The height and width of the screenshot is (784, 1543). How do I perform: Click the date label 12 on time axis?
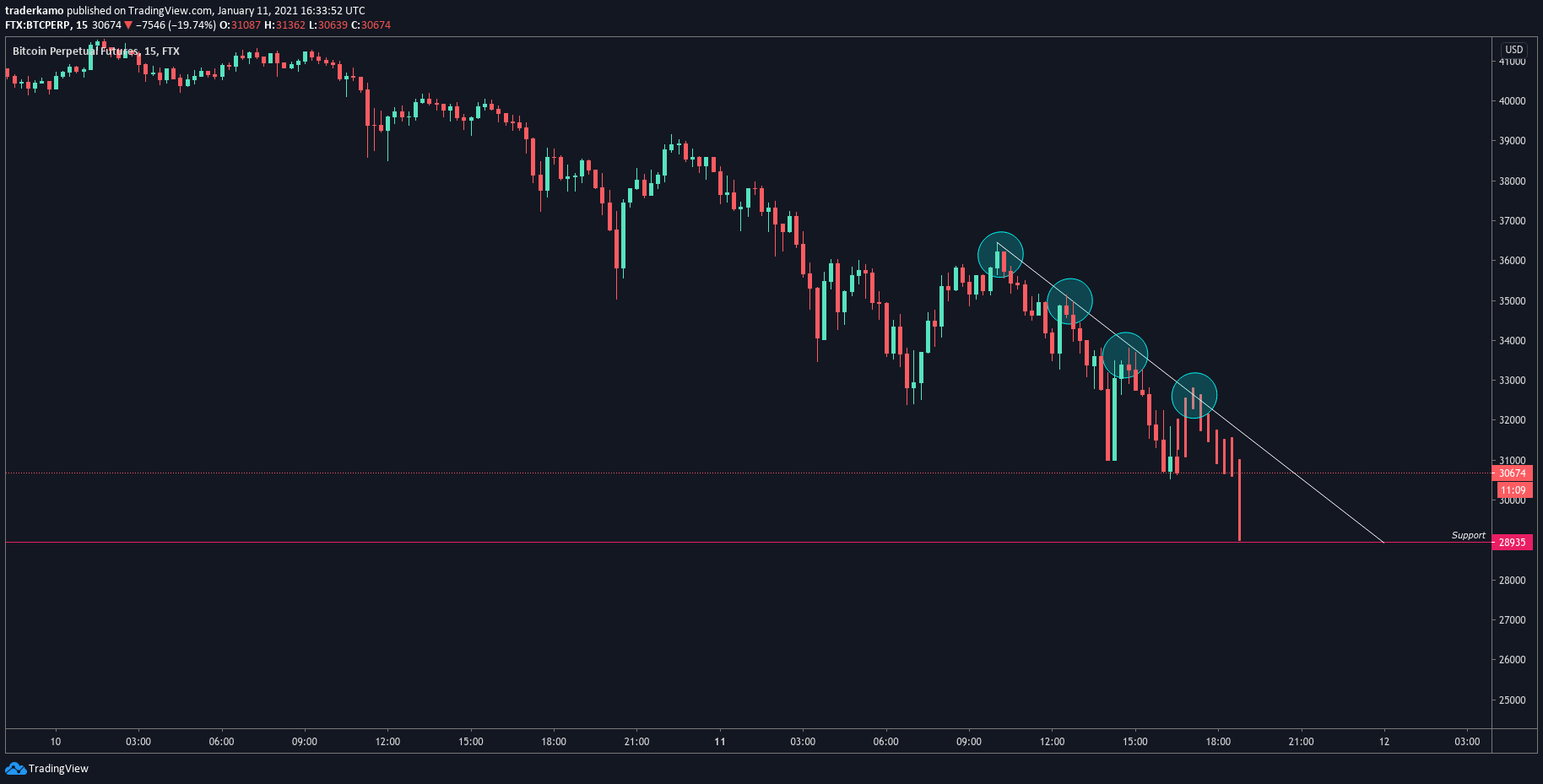(1384, 742)
